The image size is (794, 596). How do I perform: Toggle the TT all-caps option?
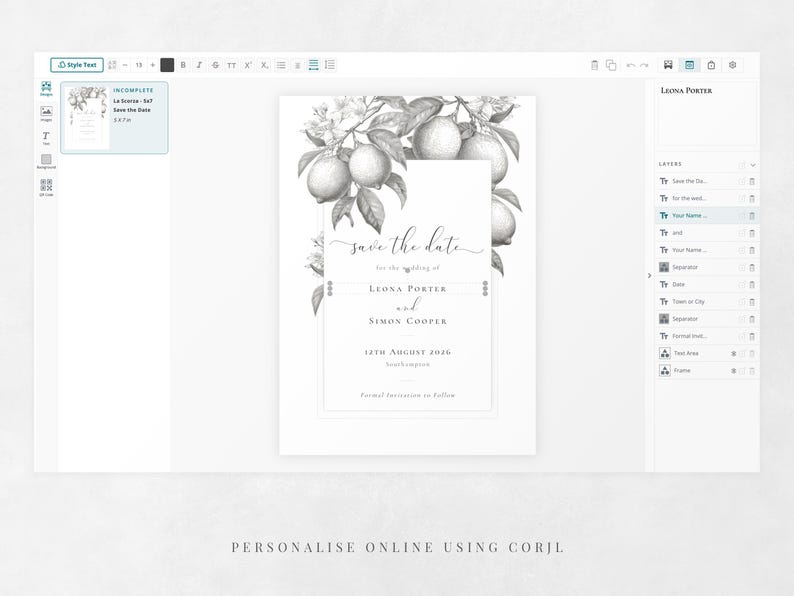[x=231, y=65]
